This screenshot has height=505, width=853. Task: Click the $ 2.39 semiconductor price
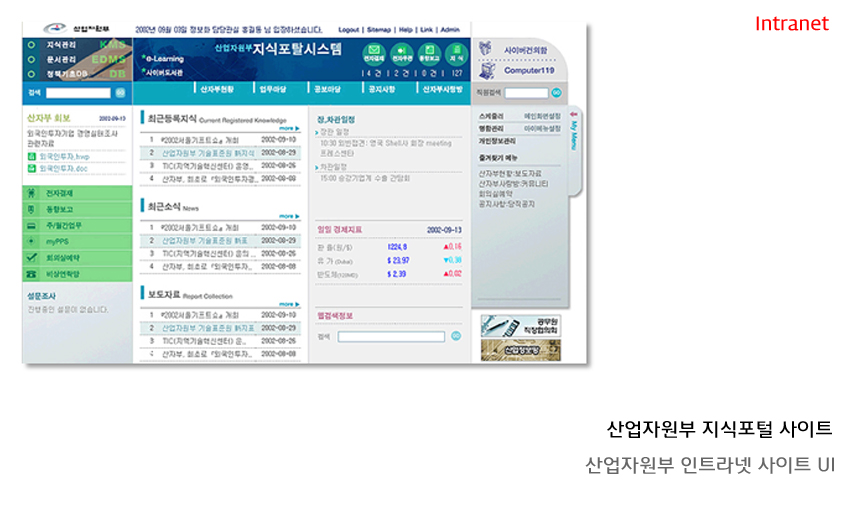(x=397, y=274)
